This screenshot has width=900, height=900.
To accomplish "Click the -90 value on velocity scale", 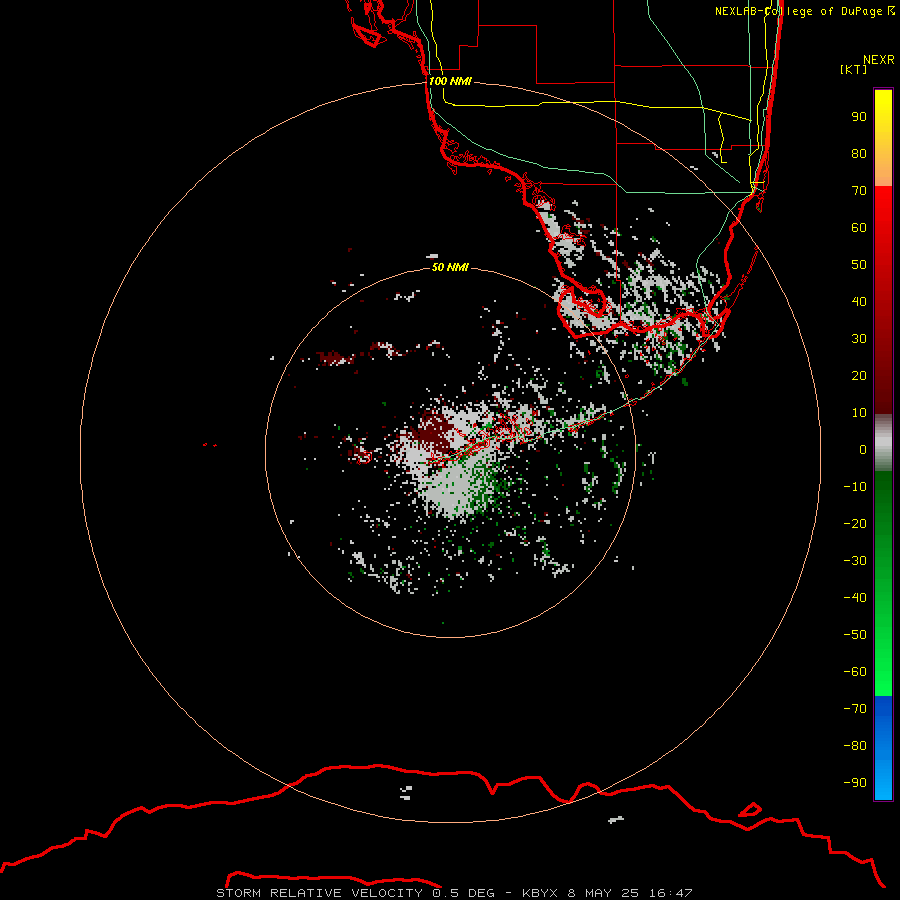I will pos(855,782).
